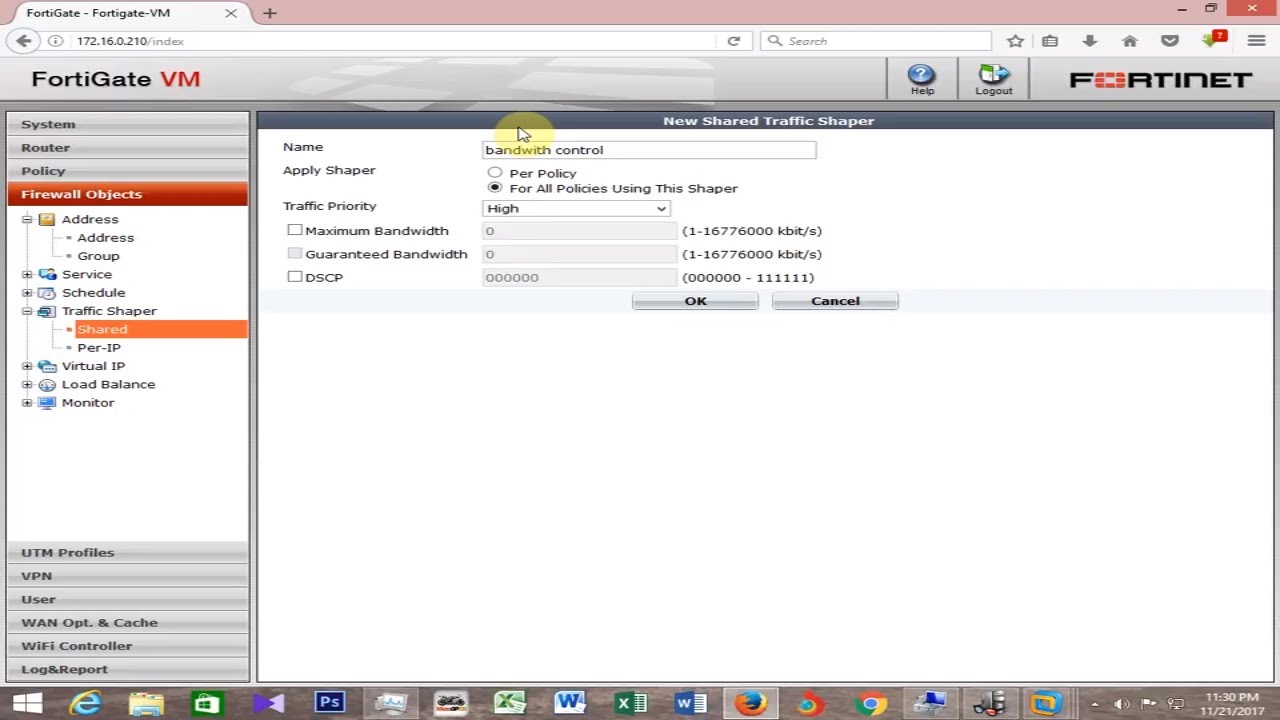The image size is (1280, 720).
Task: Show site information icon in address bar
Action: pos(56,41)
